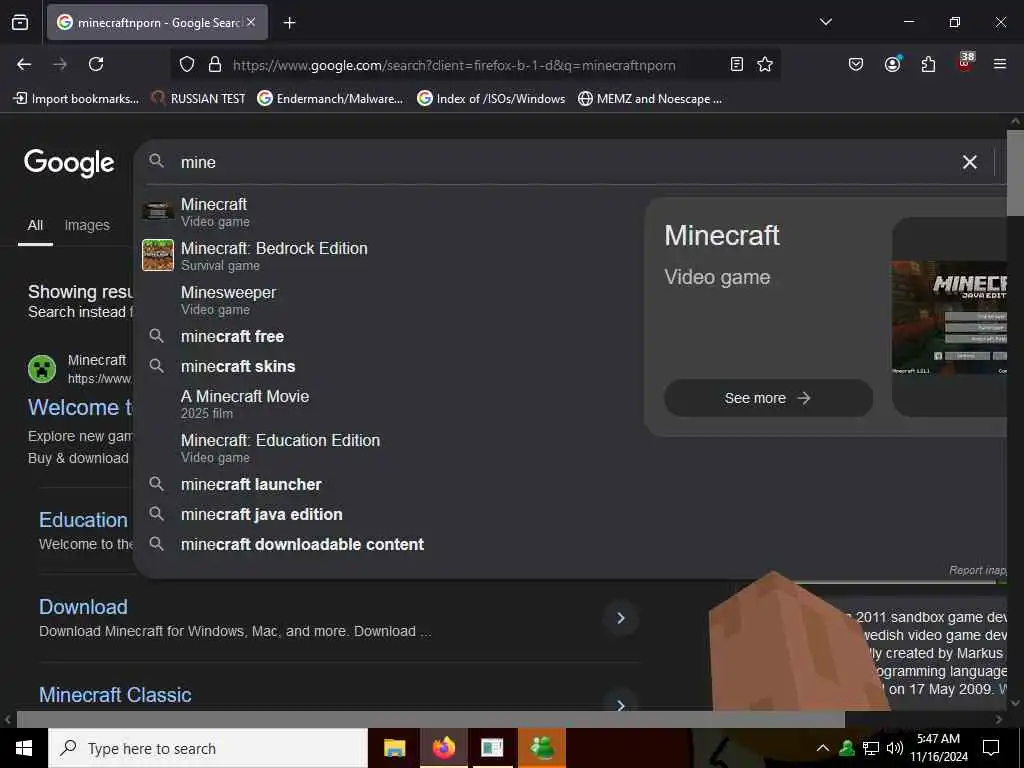The height and width of the screenshot is (768, 1024).
Task: Open Firefox View icon
Action: point(20,22)
